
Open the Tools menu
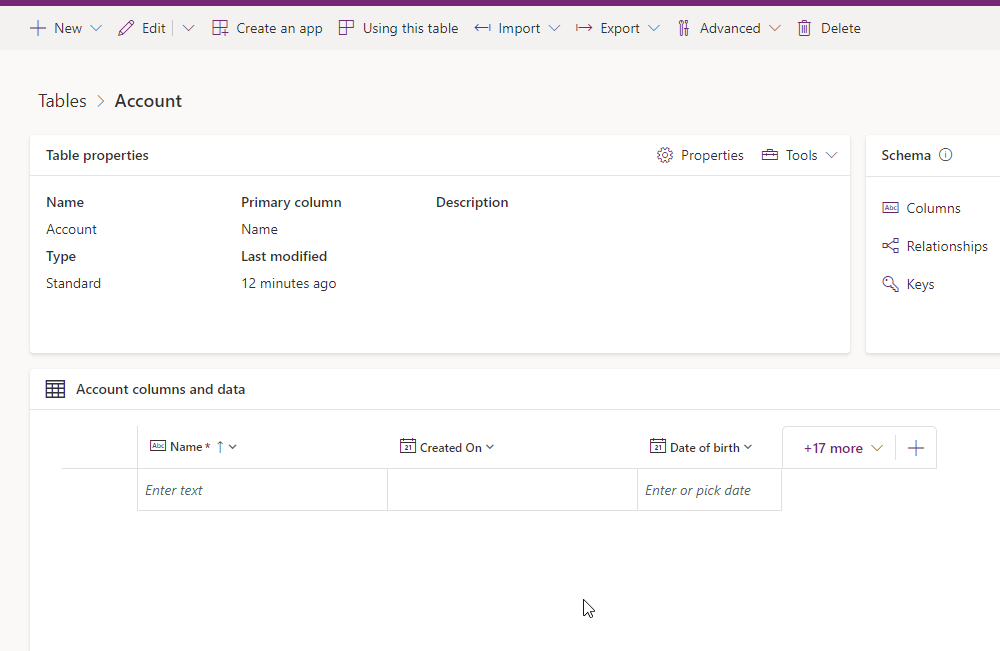(x=800, y=155)
